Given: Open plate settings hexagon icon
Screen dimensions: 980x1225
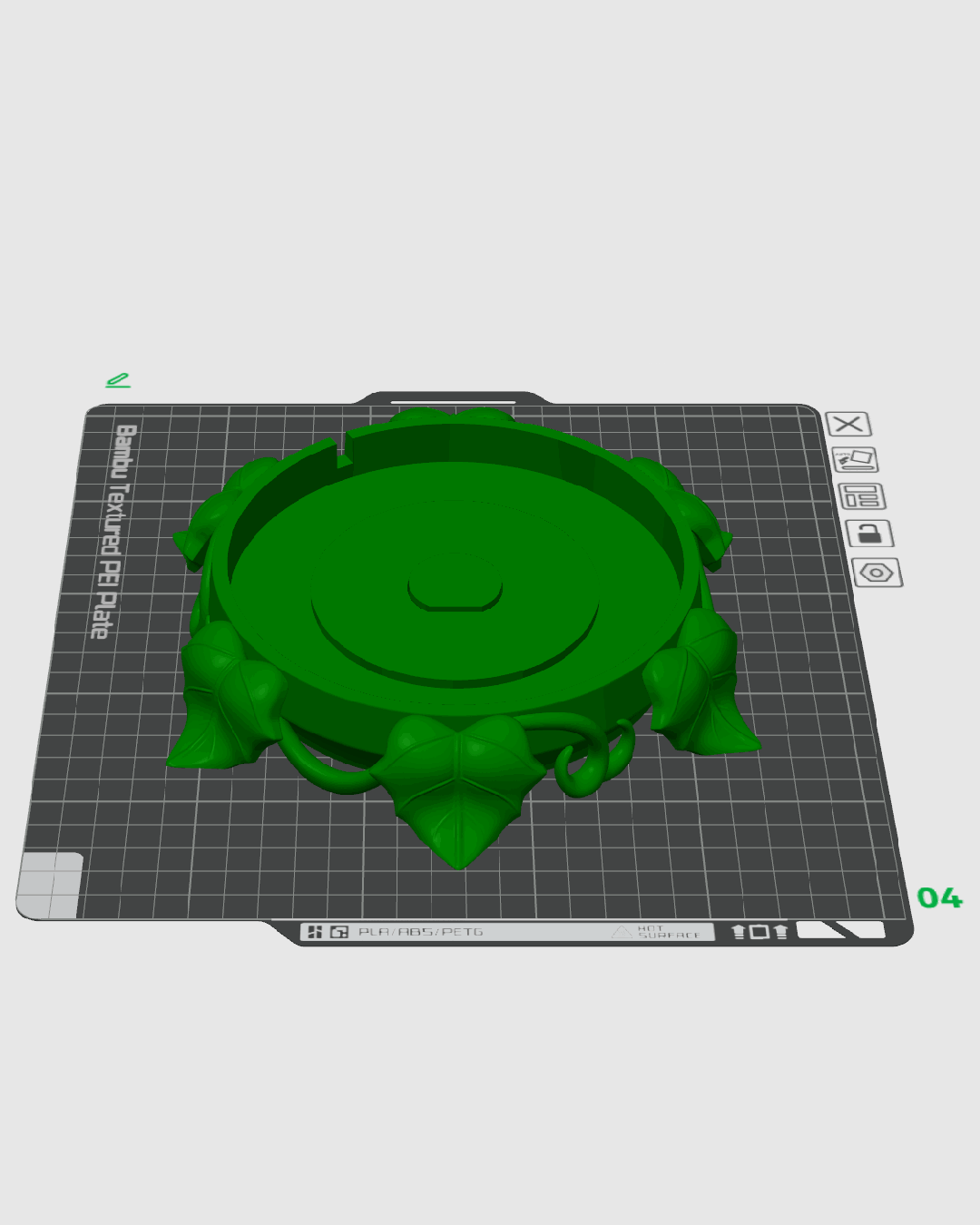Looking at the screenshot, I should [x=877, y=573].
